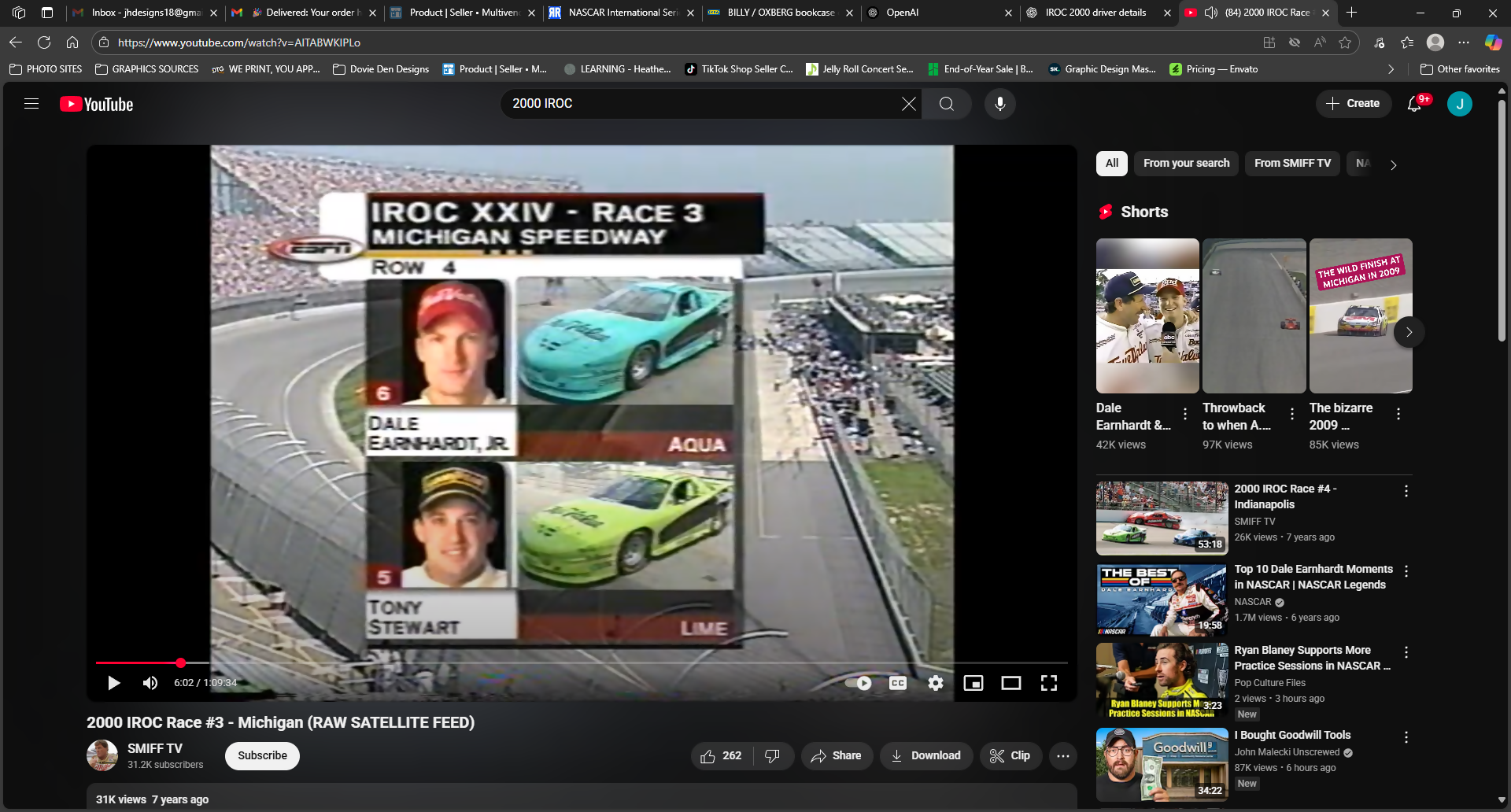1511x812 pixels.
Task: Select the All filter chip
Action: (1112, 164)
